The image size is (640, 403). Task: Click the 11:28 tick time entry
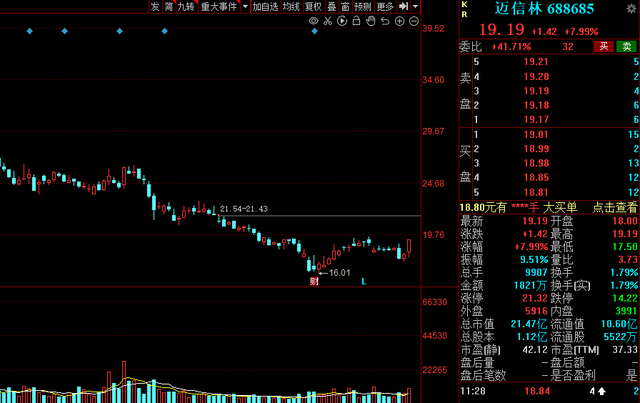tap(473, 391)
